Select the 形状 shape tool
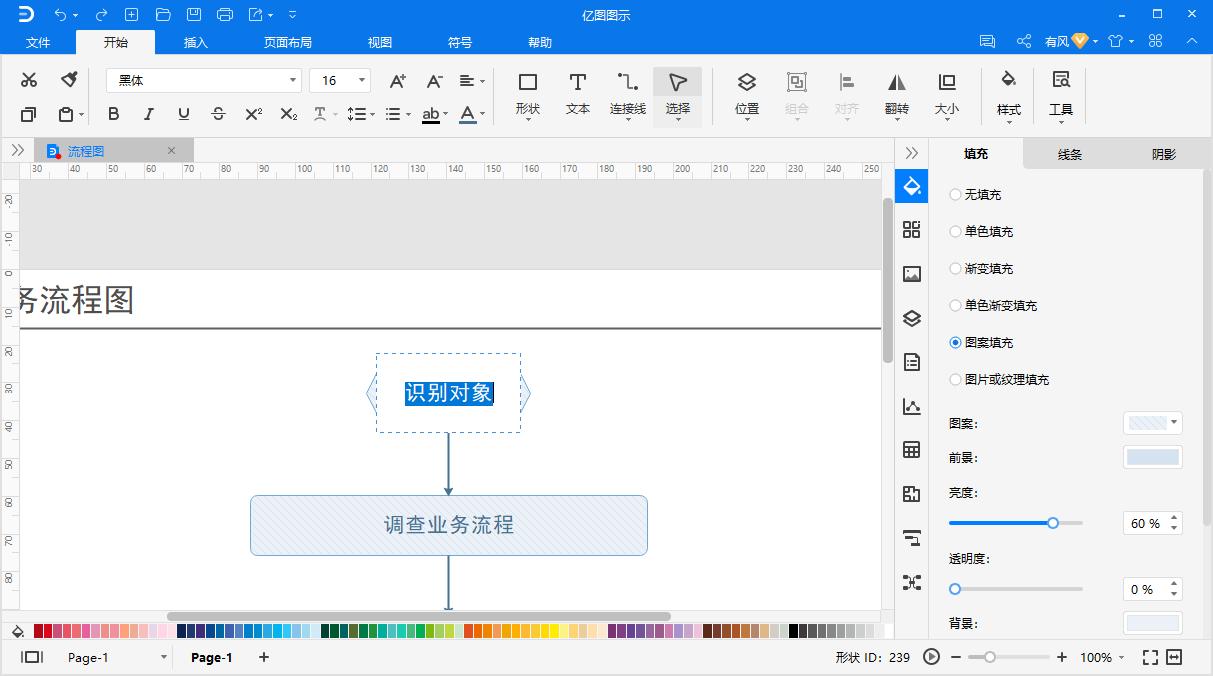 [527, 95]
